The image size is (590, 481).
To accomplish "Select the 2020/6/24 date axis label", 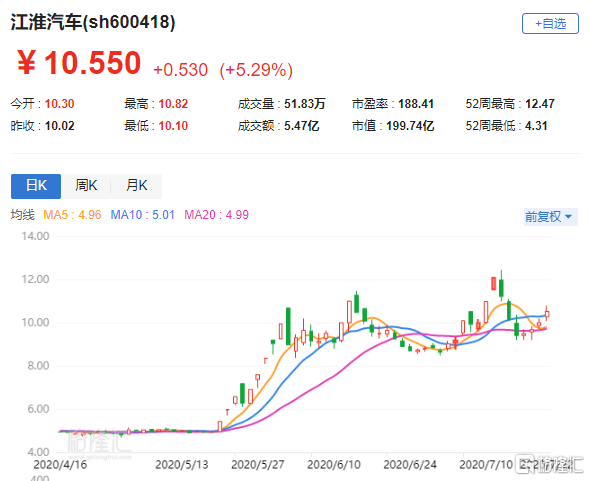I will (x=410, y=465).
